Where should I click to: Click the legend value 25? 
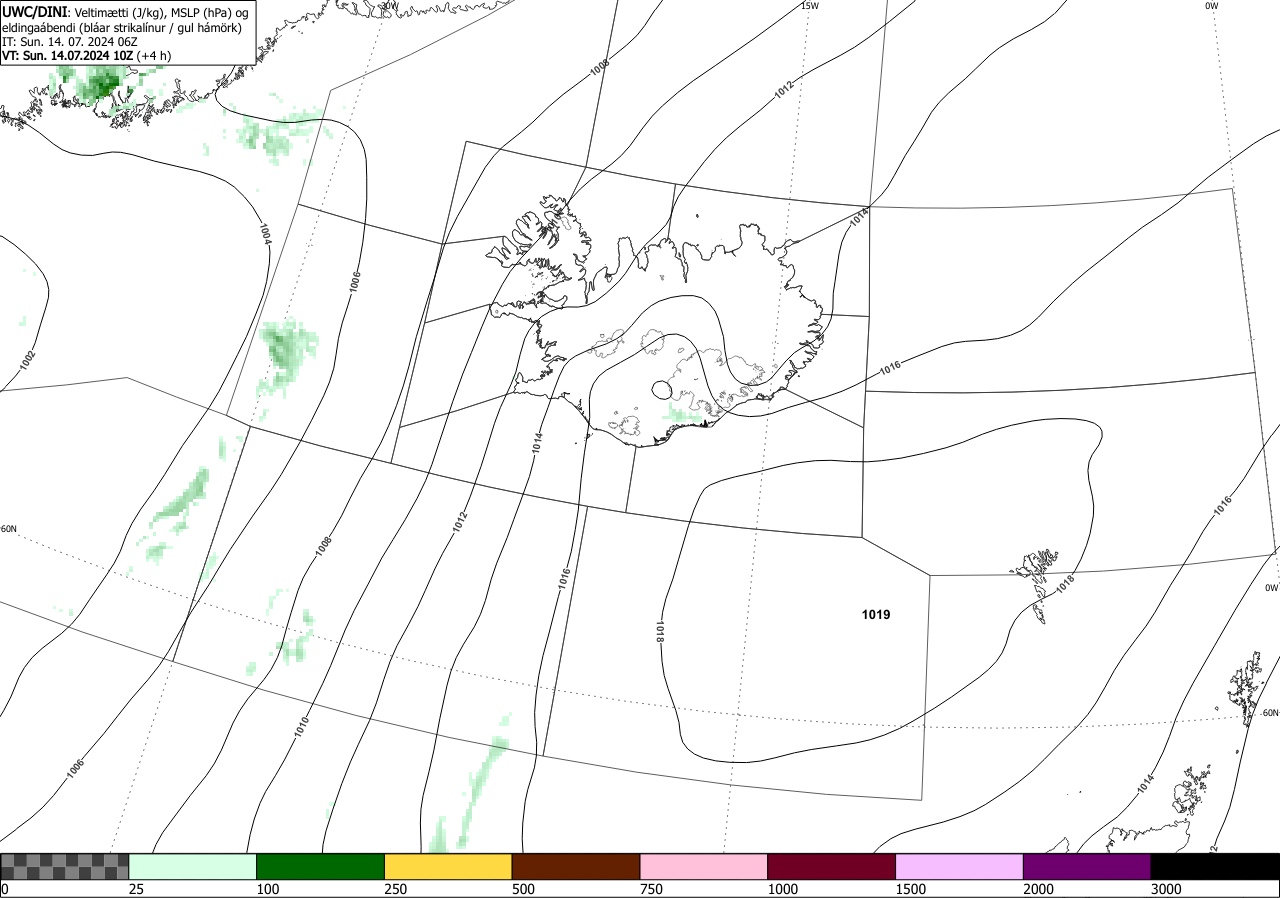point(136,889)
